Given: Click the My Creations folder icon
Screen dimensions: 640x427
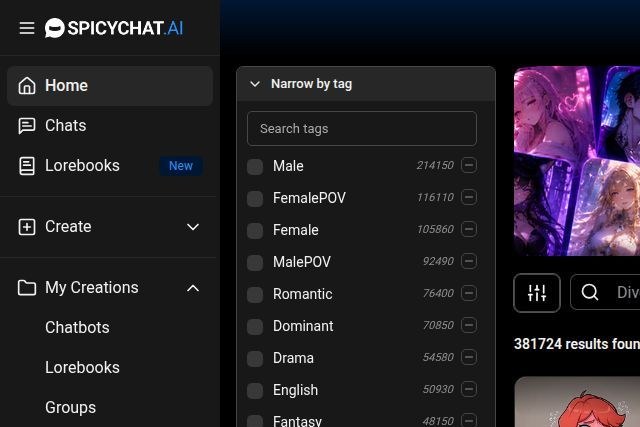Looking at the screenshot, I should [27, 287].
